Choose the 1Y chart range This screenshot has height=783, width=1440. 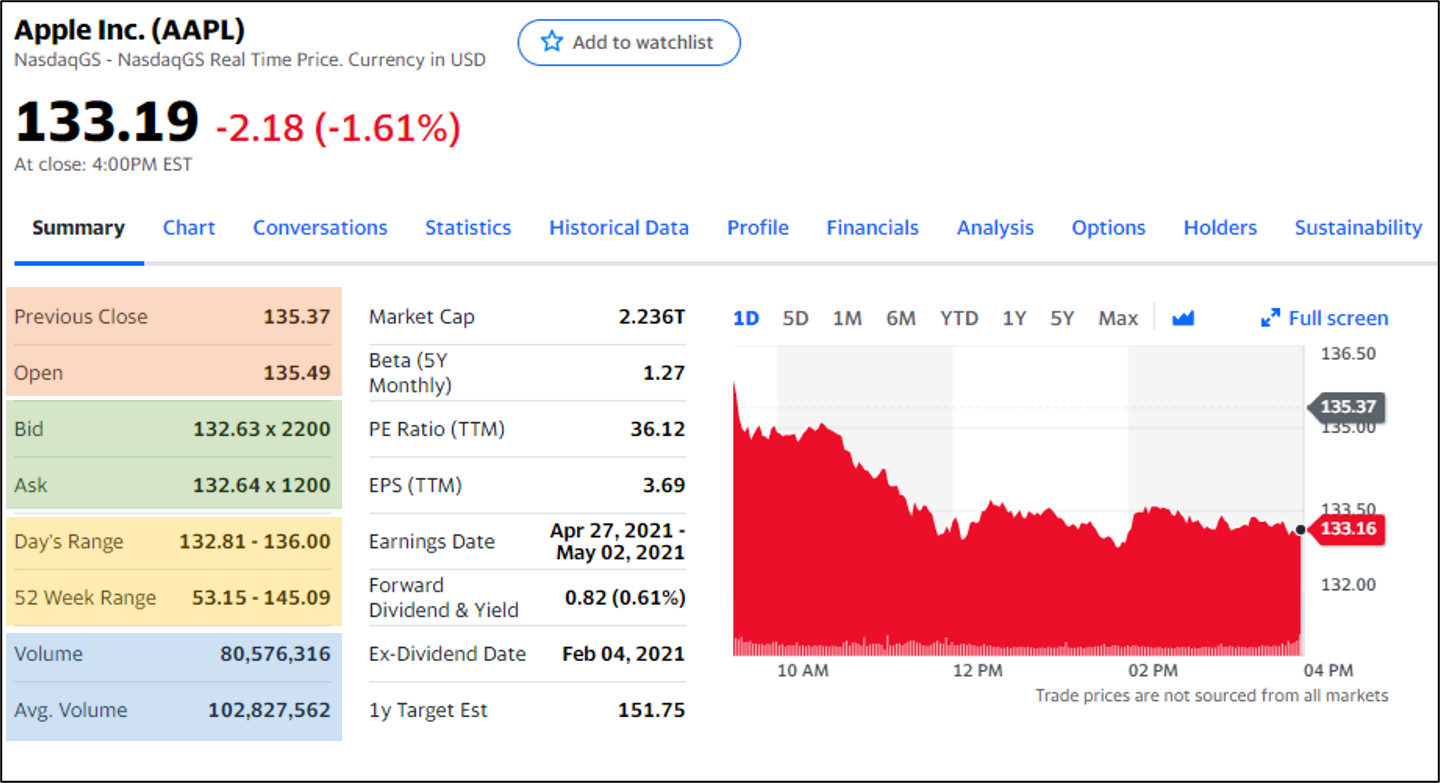tap(1014, 318)
